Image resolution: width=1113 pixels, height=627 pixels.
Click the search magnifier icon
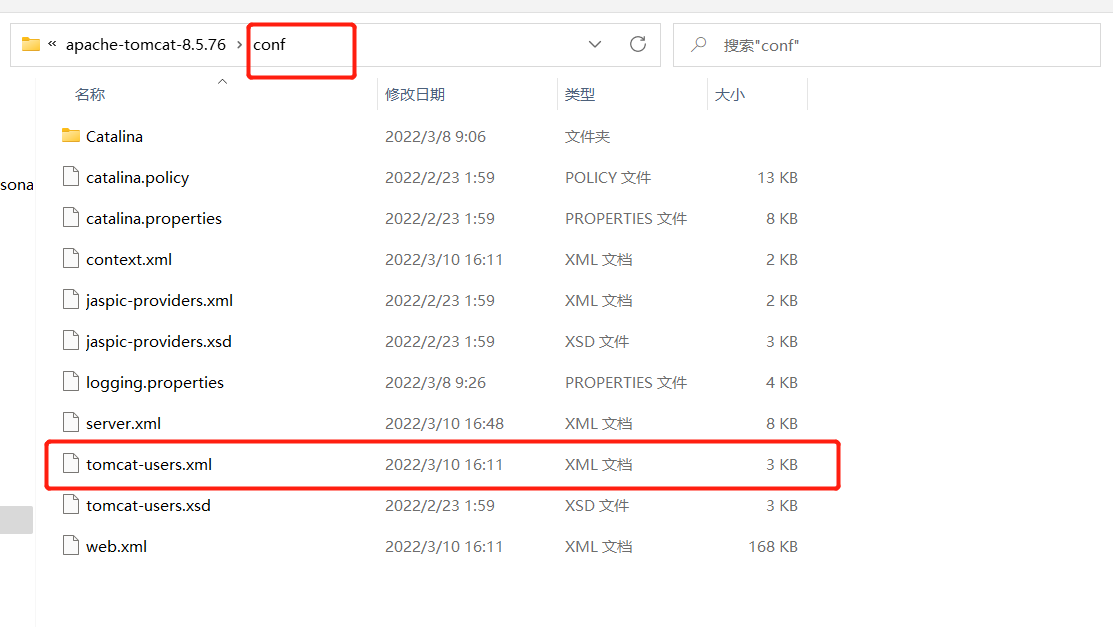tap(699, 45)
